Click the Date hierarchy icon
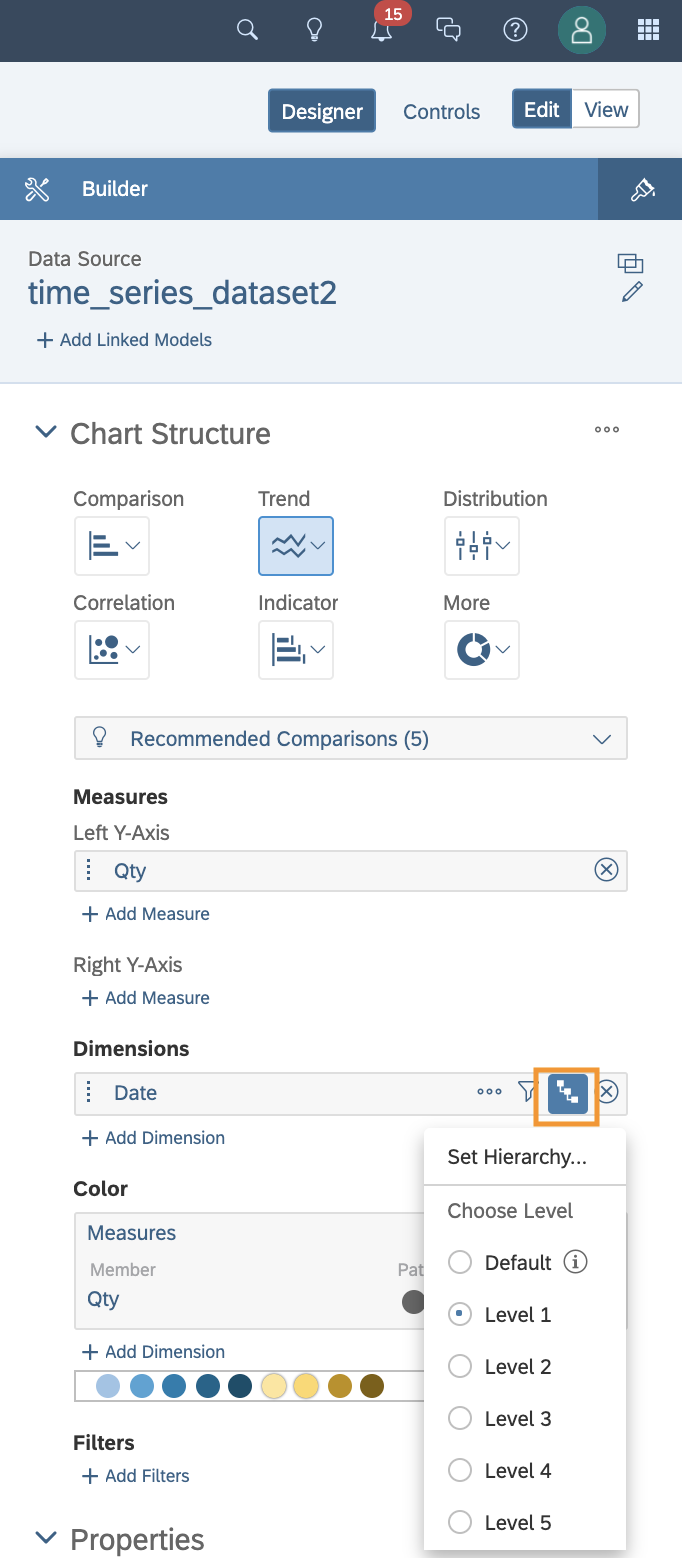The height and width of the screenshot is (1558, 682). (x=568, y=1093)
